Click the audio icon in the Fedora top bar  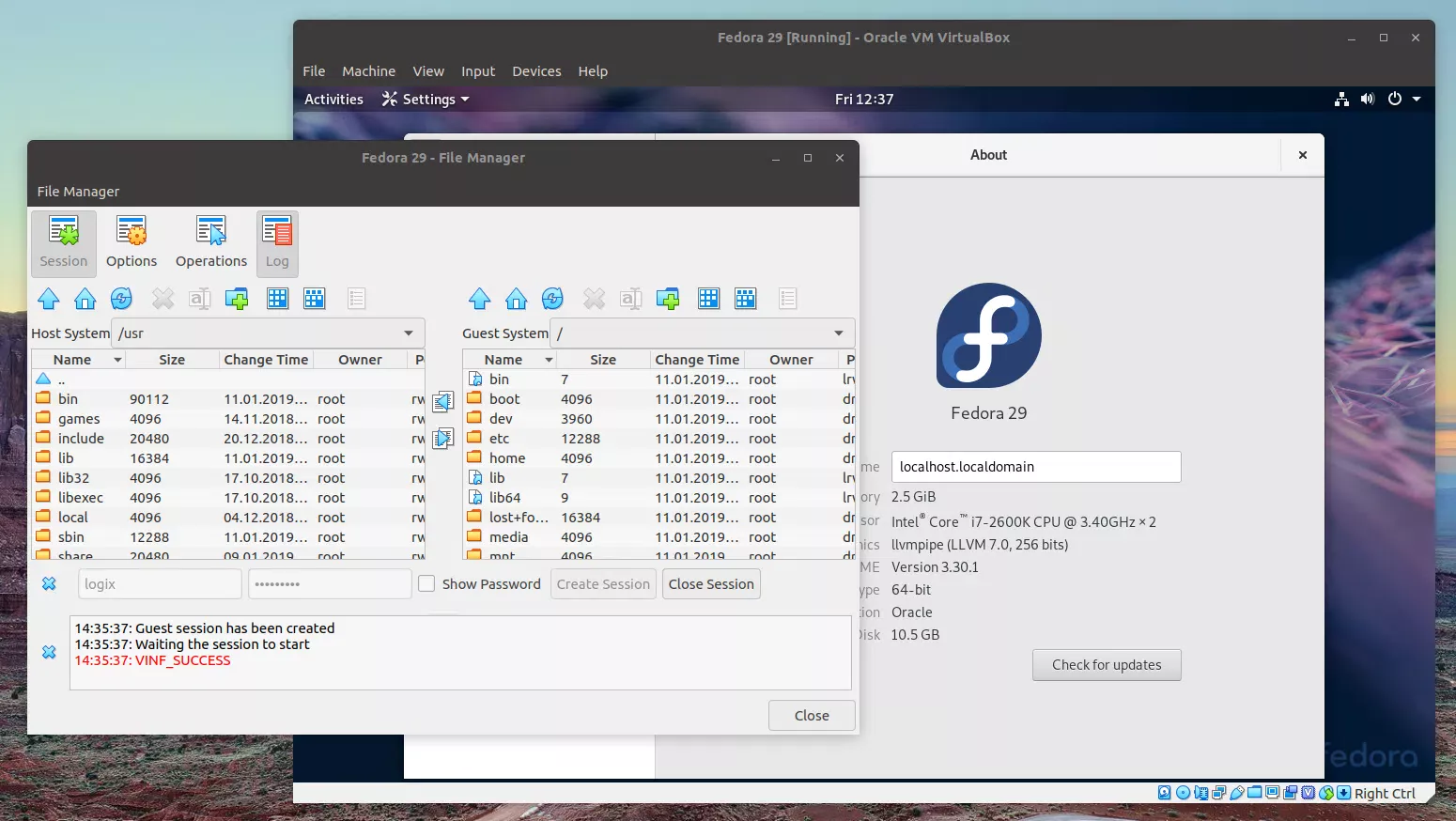pyautogui.click(x=1367, y=99)
